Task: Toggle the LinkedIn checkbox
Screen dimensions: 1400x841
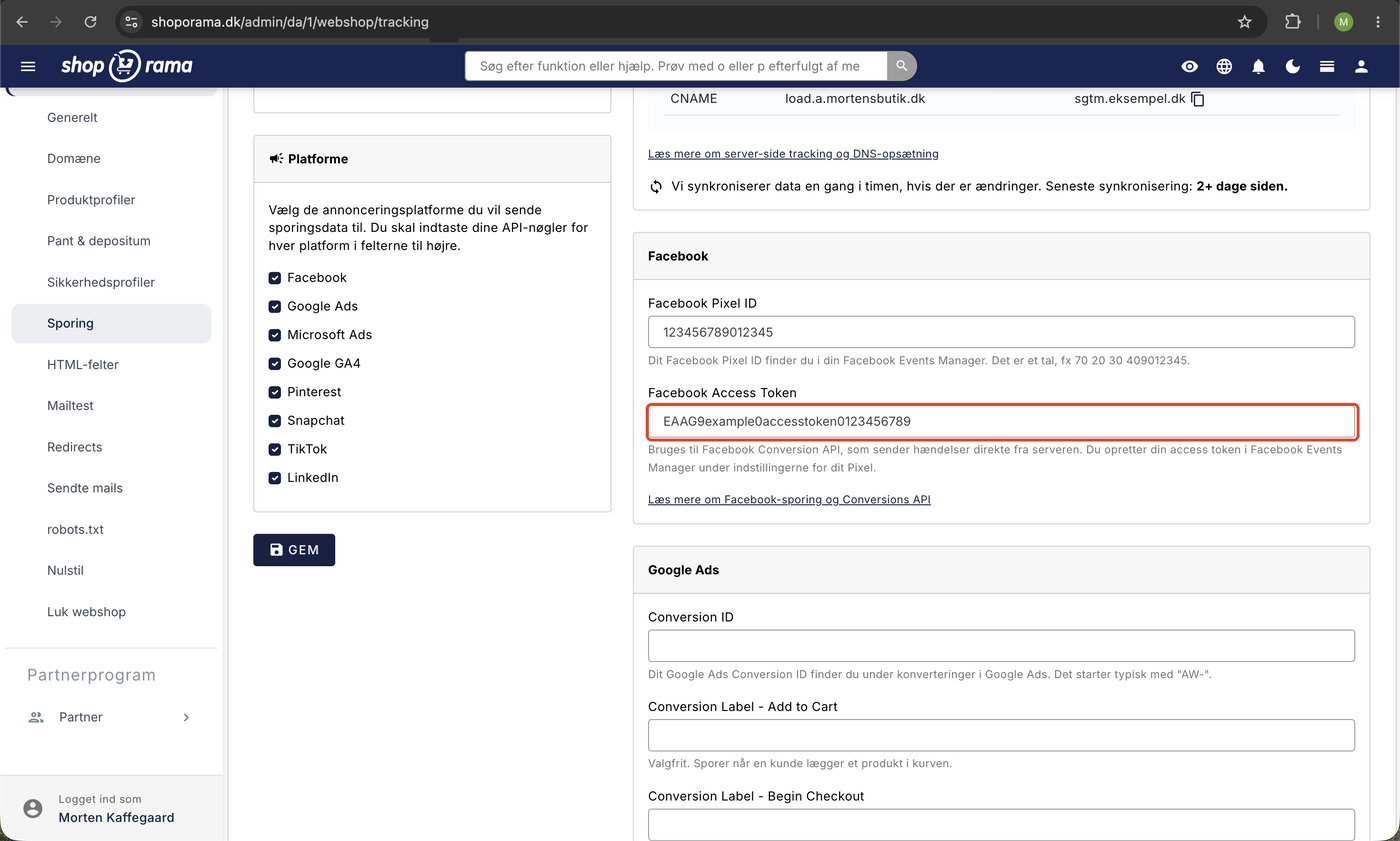Action: point(274,477)
